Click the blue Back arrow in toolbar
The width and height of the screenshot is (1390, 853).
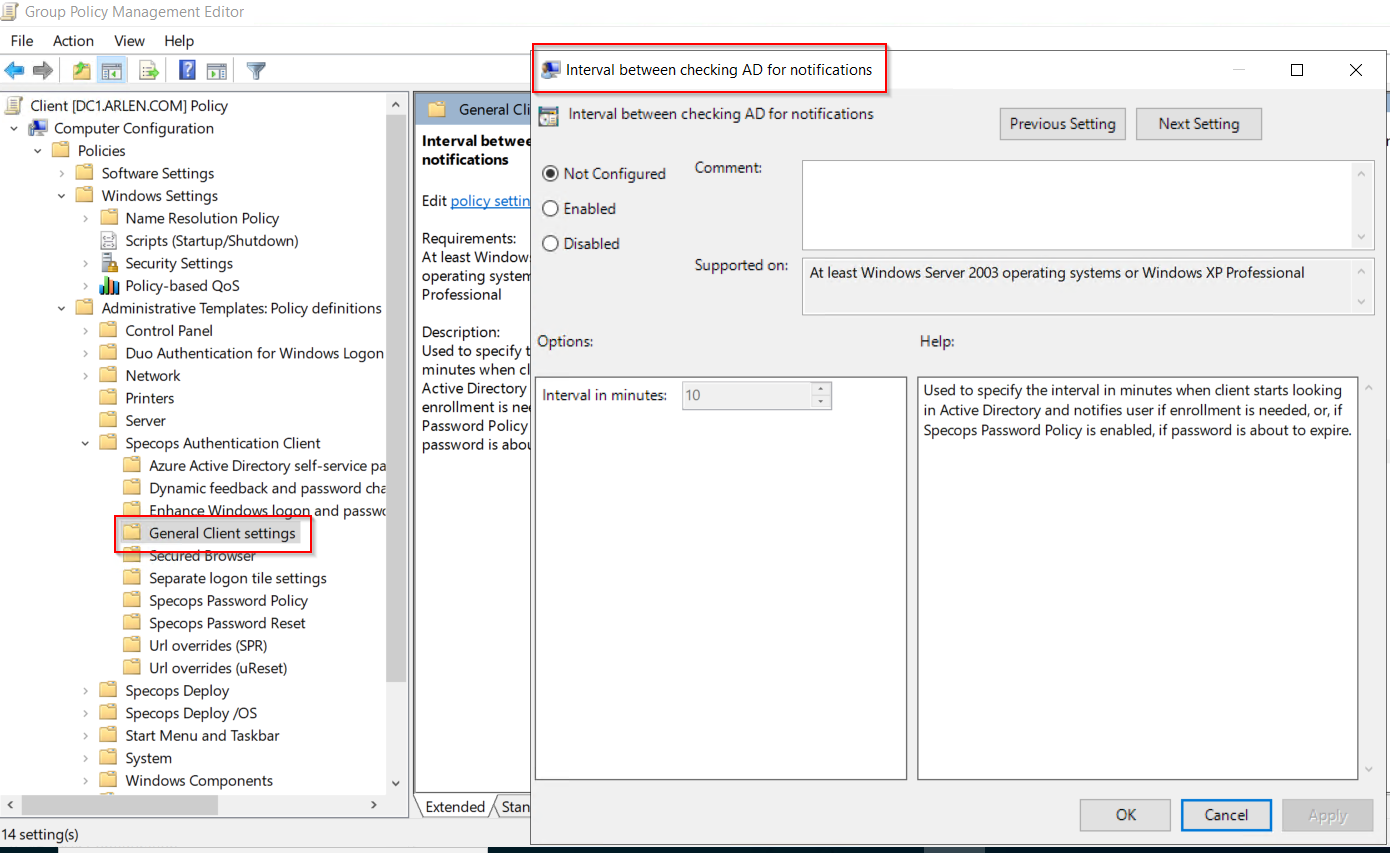[x=14, y=71]
